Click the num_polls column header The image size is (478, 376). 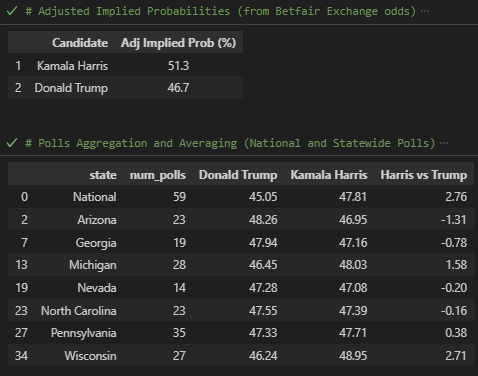point(158,175)
